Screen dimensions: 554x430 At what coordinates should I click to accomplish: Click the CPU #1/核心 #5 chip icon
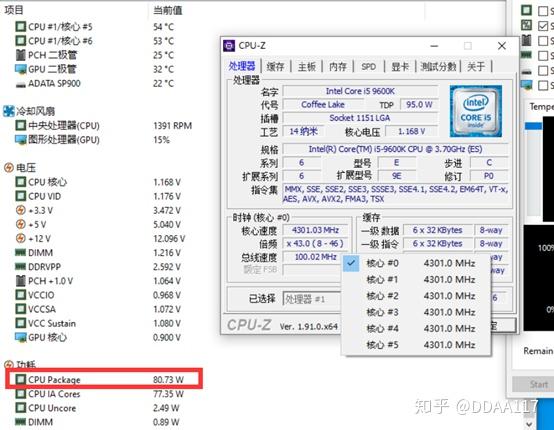(x=21, y=26)
